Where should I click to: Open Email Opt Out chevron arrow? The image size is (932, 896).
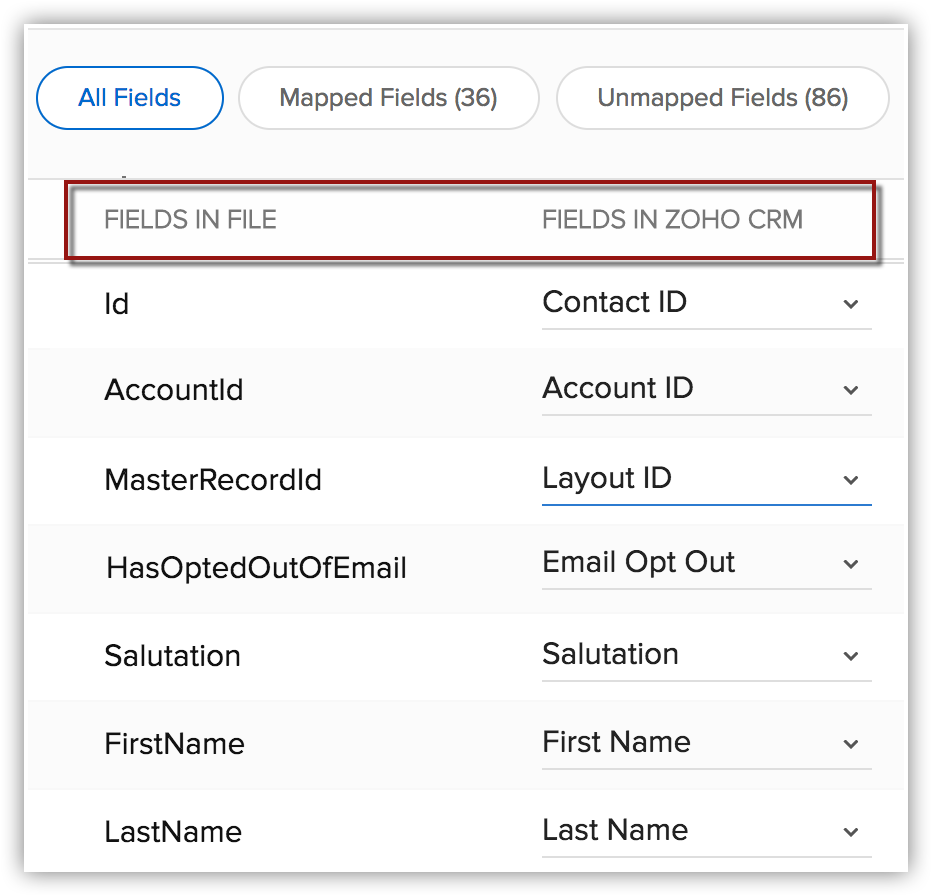tap(851, 565)
